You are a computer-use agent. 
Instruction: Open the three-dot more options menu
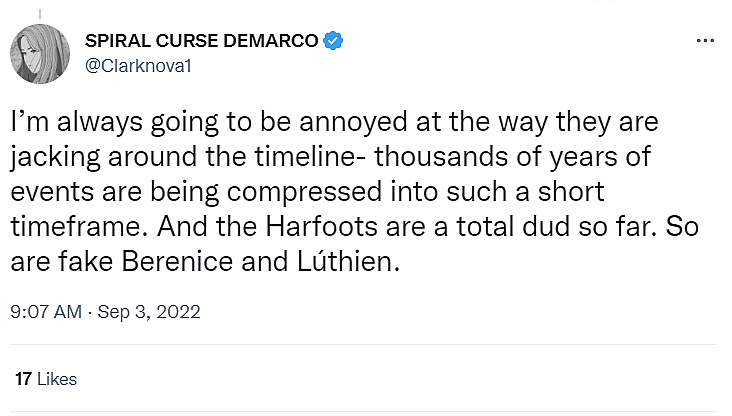coord(705,41)
